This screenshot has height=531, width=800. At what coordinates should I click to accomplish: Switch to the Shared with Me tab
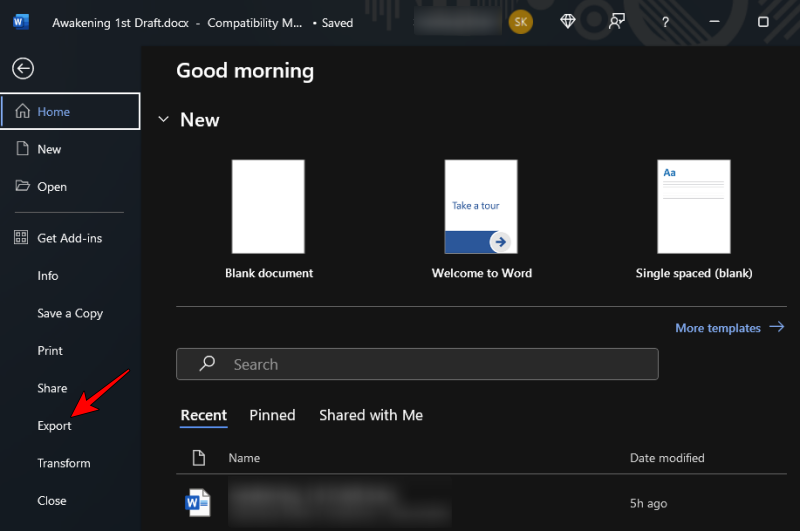tap(371, 415)
